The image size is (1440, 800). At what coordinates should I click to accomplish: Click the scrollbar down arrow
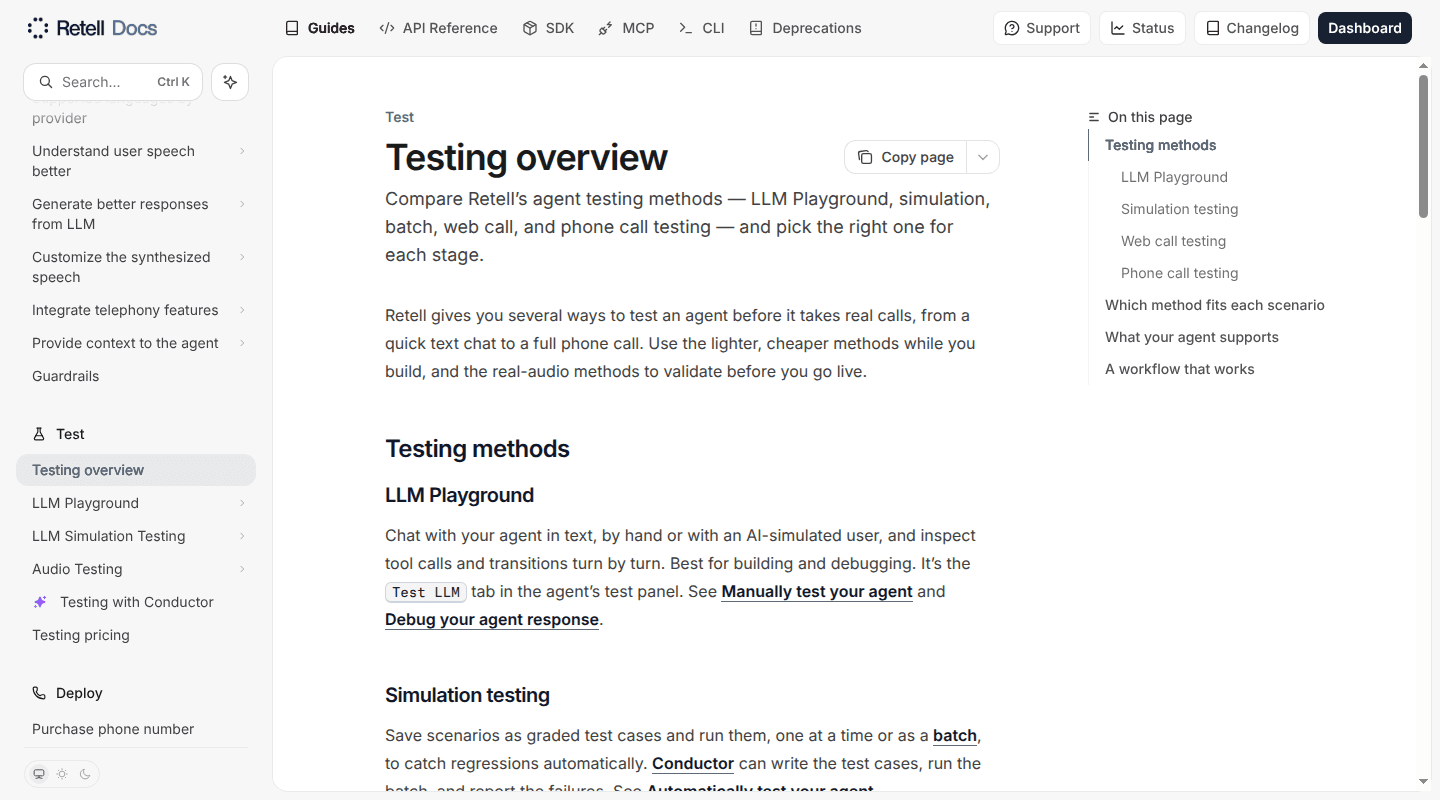(1423, 781)
